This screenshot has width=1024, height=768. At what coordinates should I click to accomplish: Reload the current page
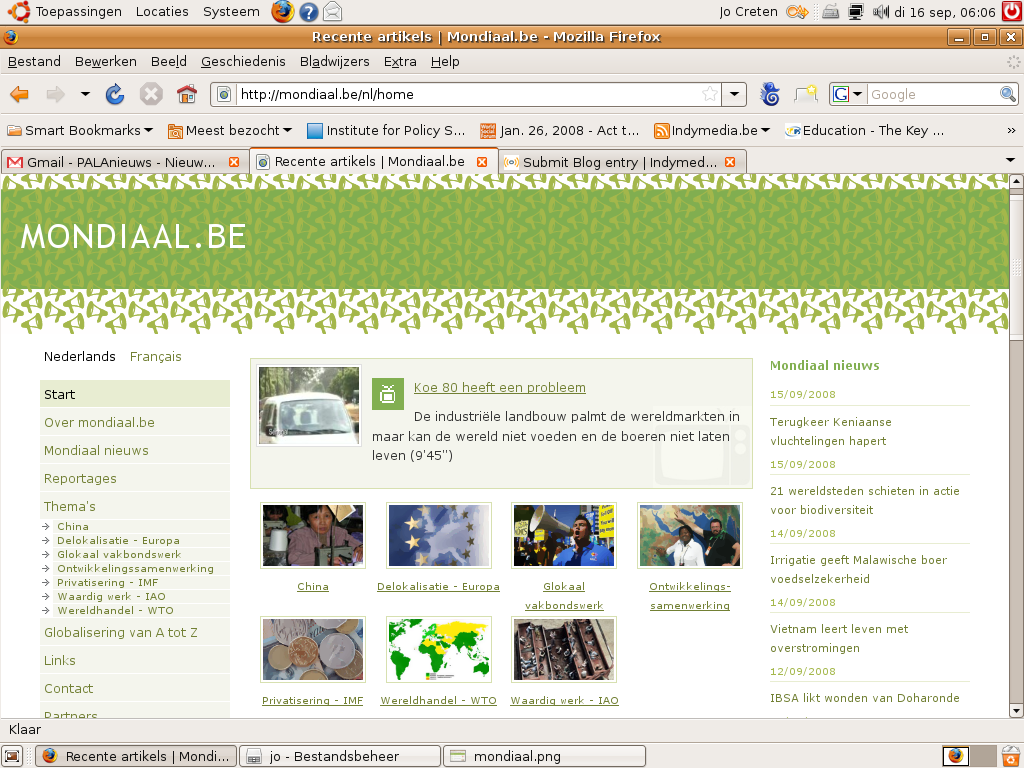[x=115, y=95]
